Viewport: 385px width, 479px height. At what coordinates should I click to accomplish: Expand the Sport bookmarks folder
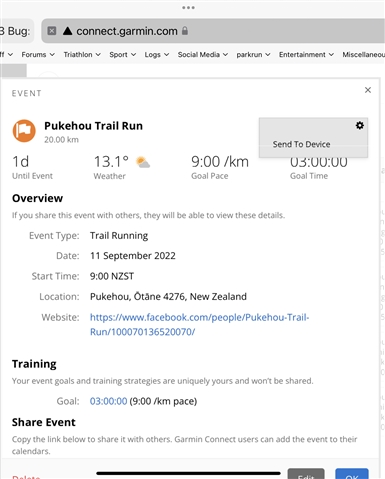point(122,54)
